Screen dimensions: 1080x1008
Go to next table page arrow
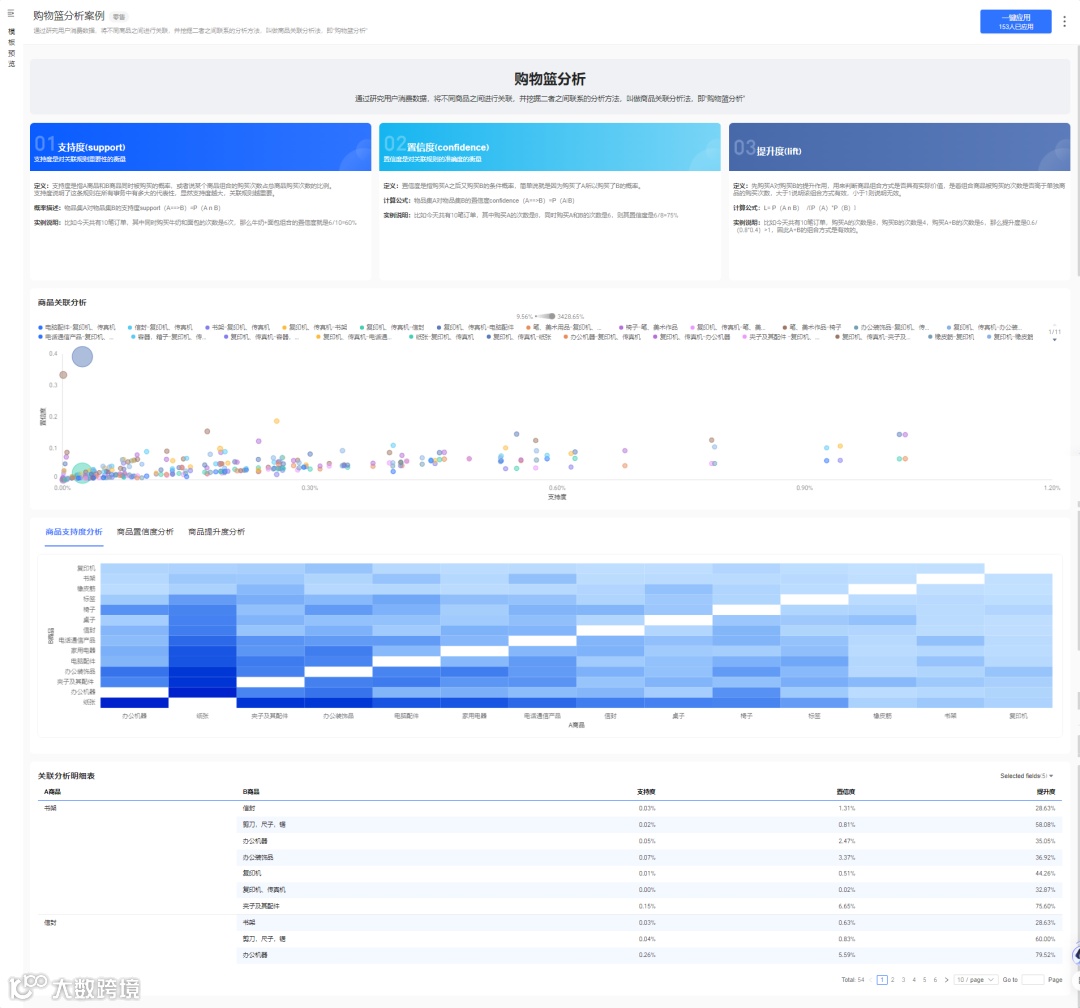click(946, 980)
